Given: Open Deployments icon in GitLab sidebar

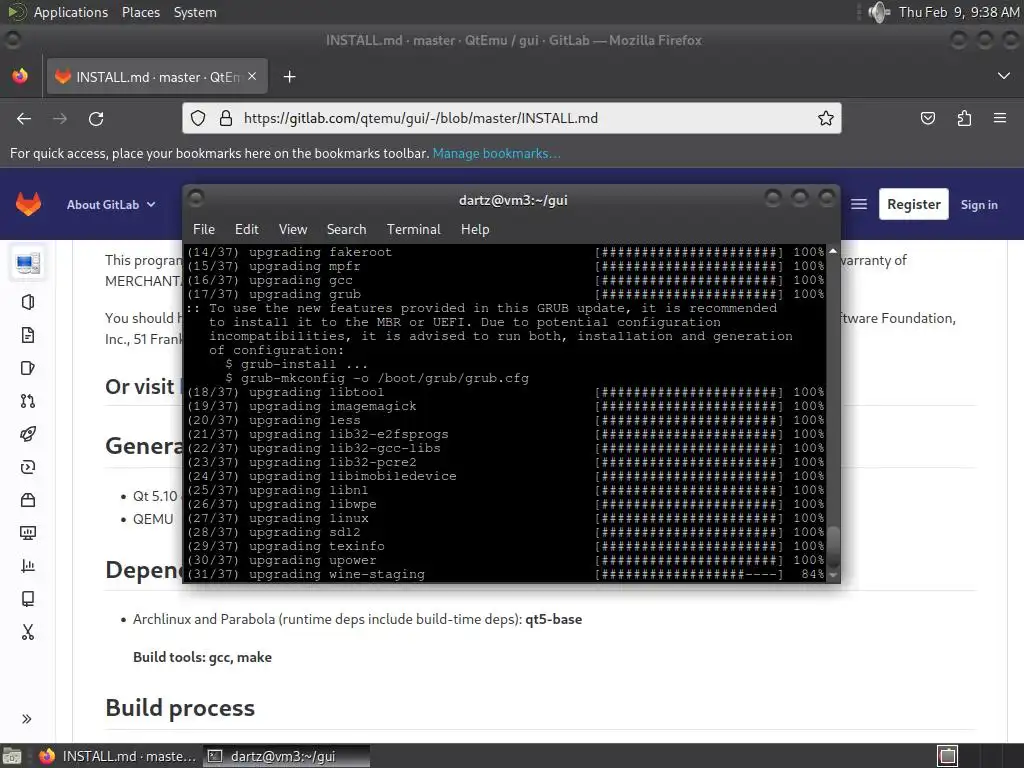Looking at the screenshot, I should [27, 467].
